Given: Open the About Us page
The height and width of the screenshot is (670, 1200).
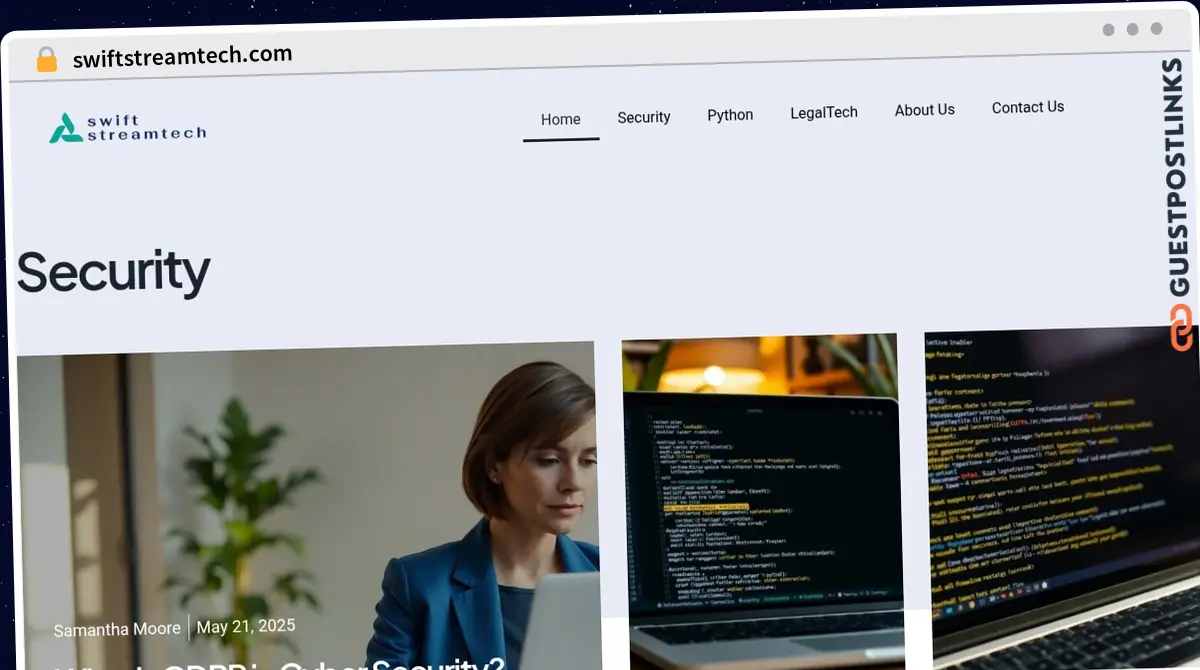Looking at the screenshot, I should point(924,110).
